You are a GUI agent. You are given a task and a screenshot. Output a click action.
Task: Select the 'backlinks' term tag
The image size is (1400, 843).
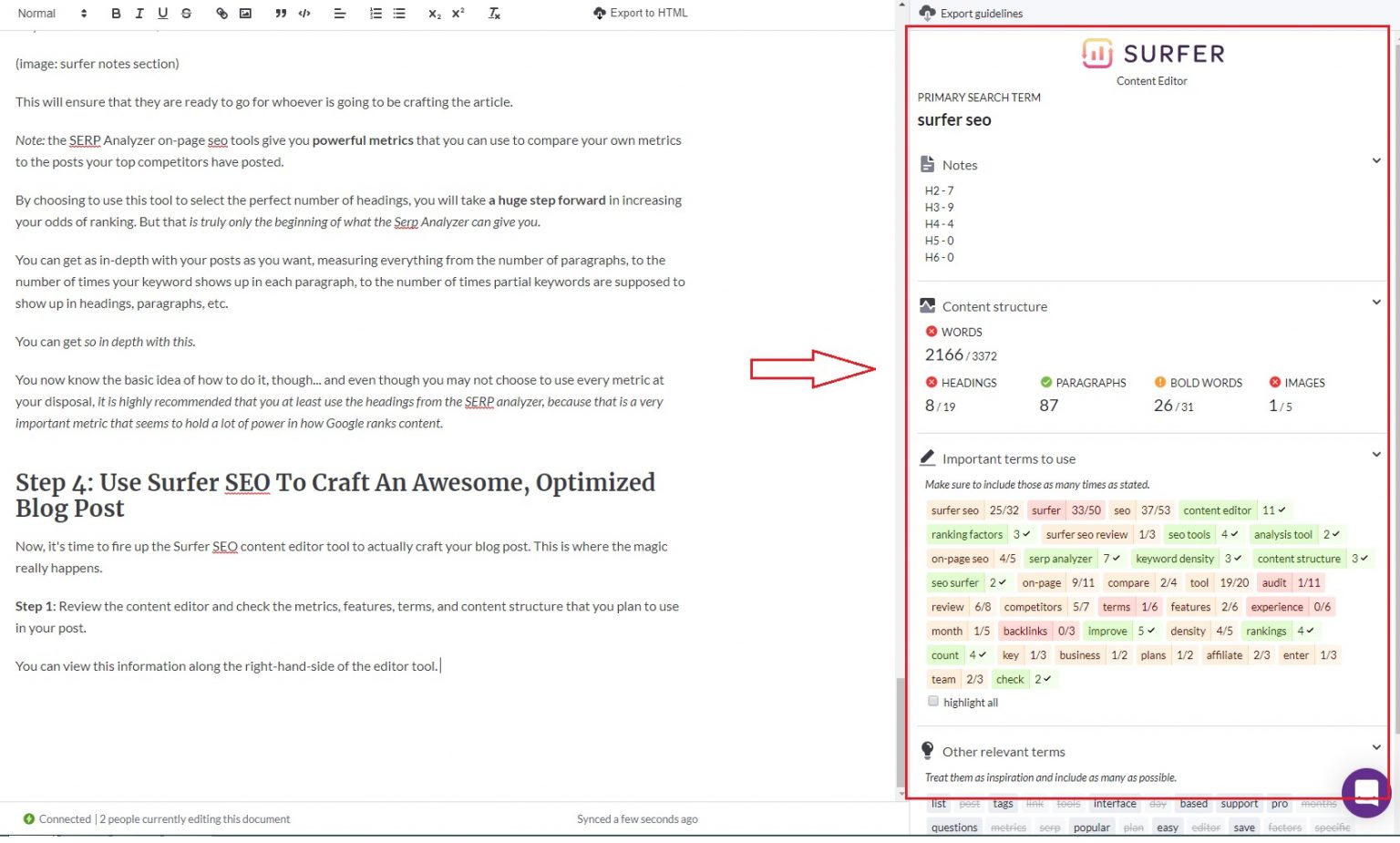tap(1024, 632)
